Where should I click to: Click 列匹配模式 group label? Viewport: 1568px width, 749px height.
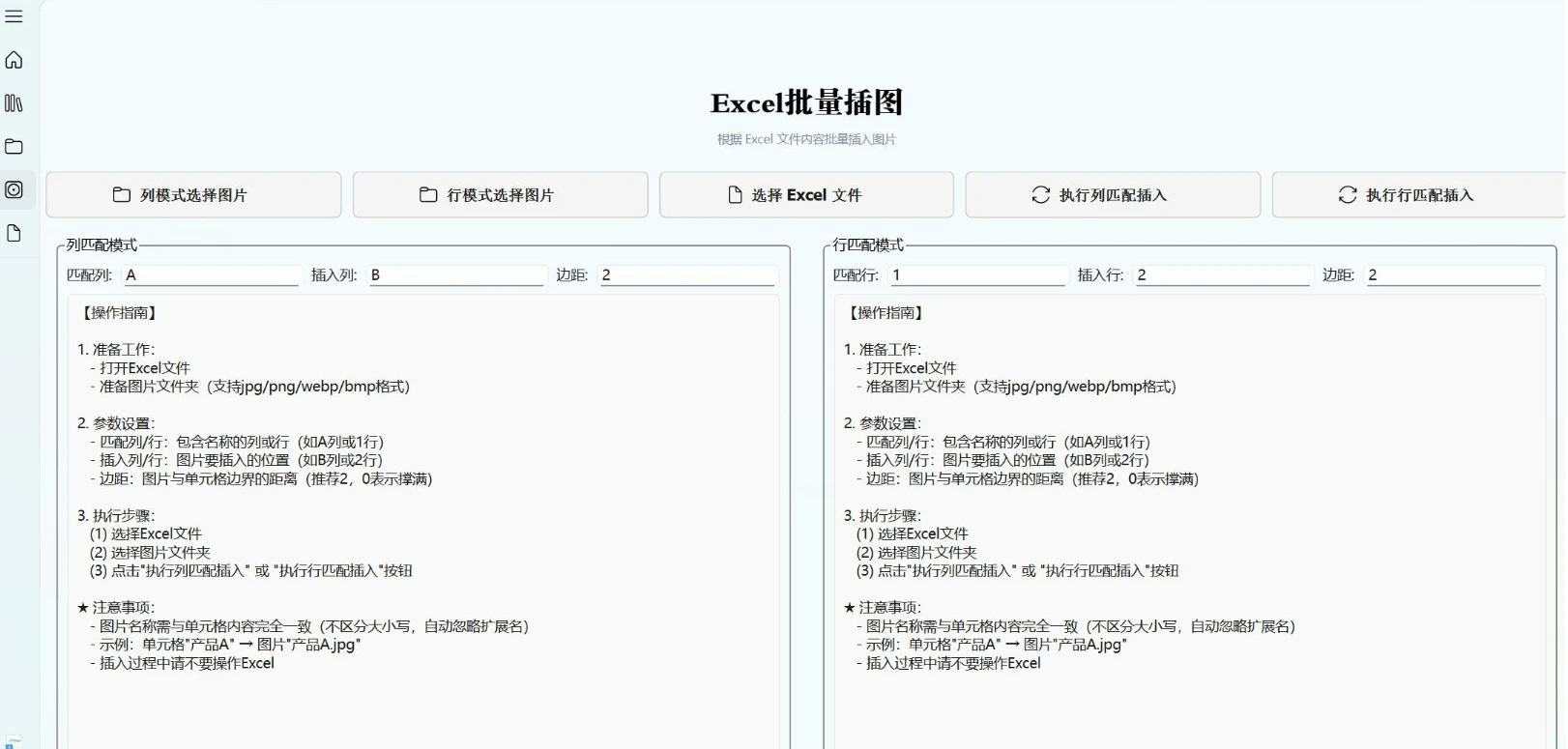pos(102,245)
